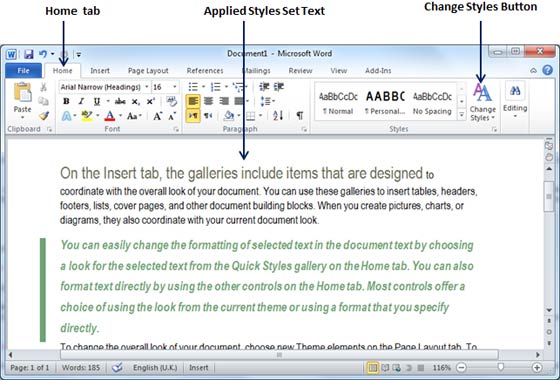Click the Words: 185 status entry
The width and height of the screenshot is (560, 380).
pos(81,368)
